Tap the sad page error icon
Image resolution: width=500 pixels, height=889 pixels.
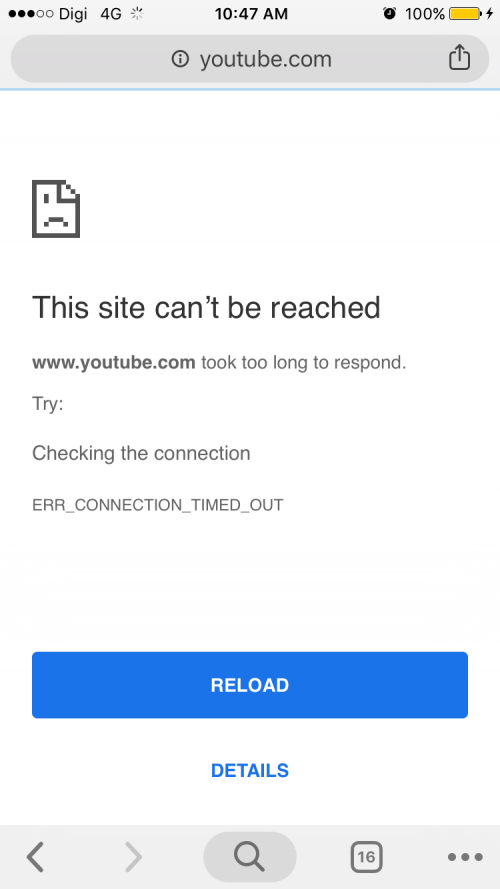[x=56, y=209]
